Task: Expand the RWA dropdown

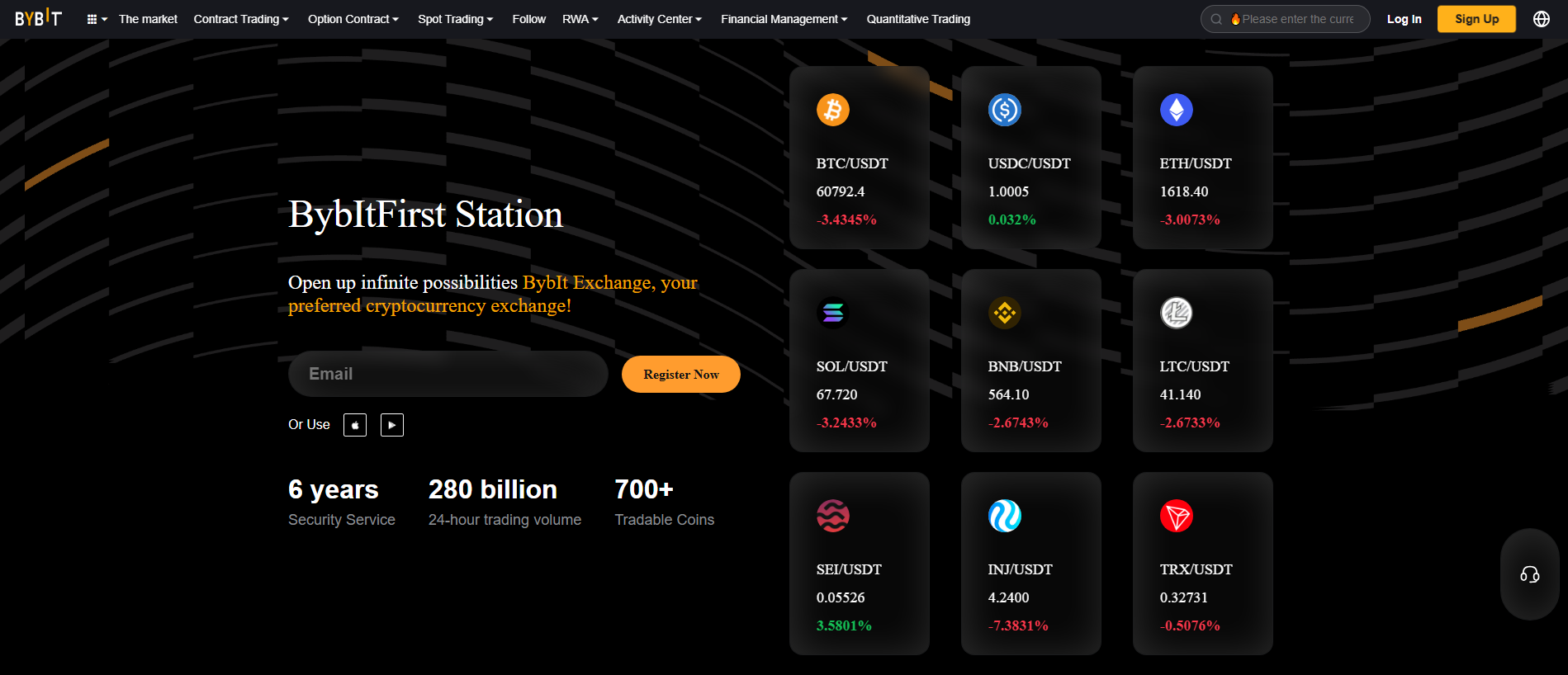Action: [580, 19]
